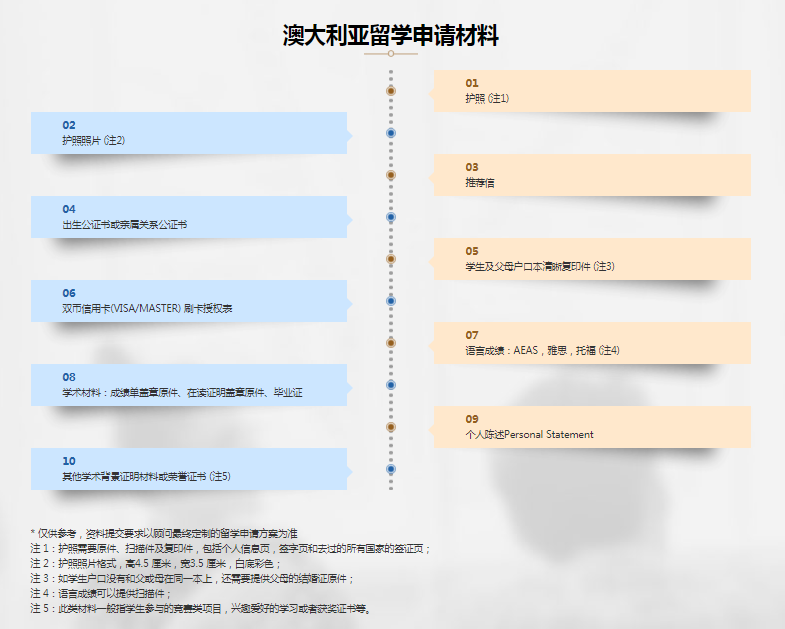This screenshot has height=629, width=785.
Task: Click footnote 注4 about 语言成绩可以提供扫描件
Action: tap(101, 593)
